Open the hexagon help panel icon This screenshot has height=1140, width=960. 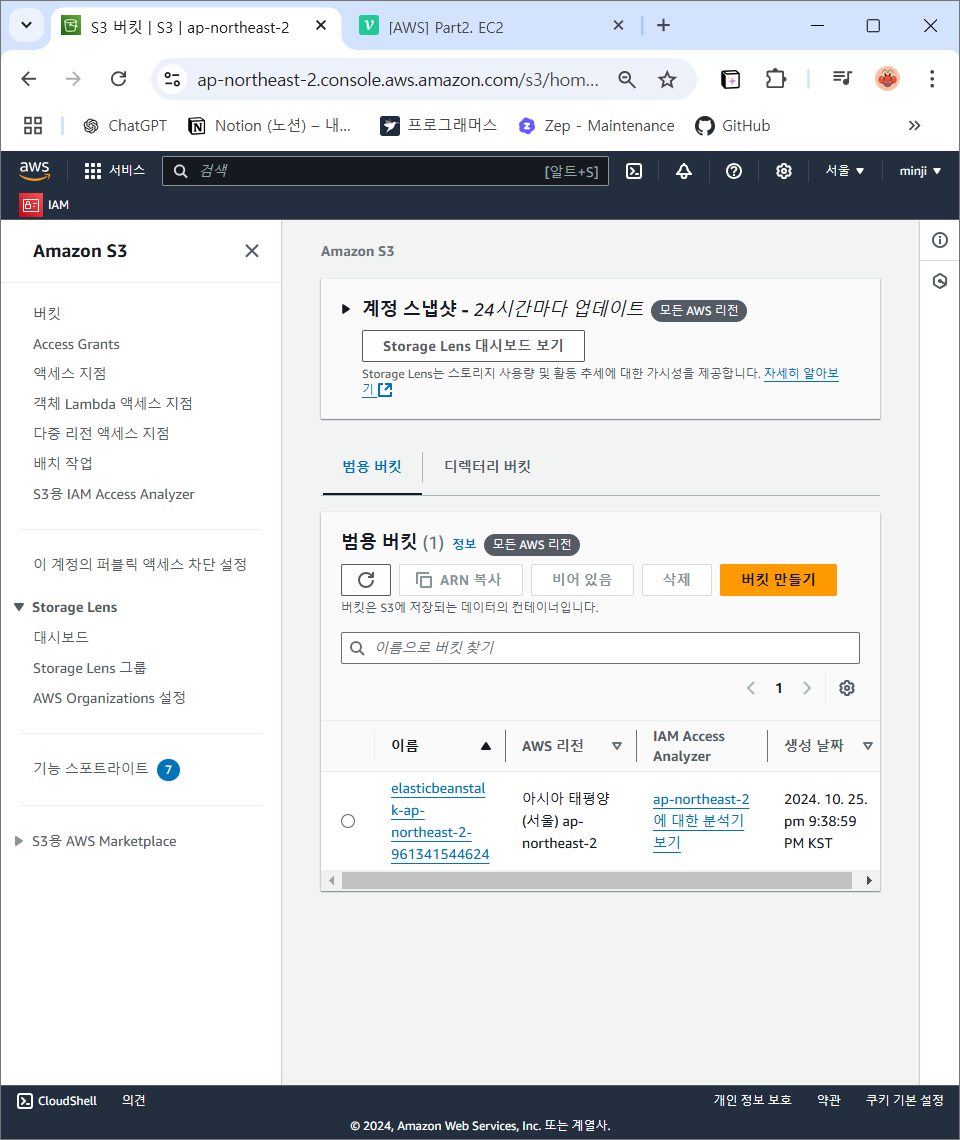pos(940,281)
